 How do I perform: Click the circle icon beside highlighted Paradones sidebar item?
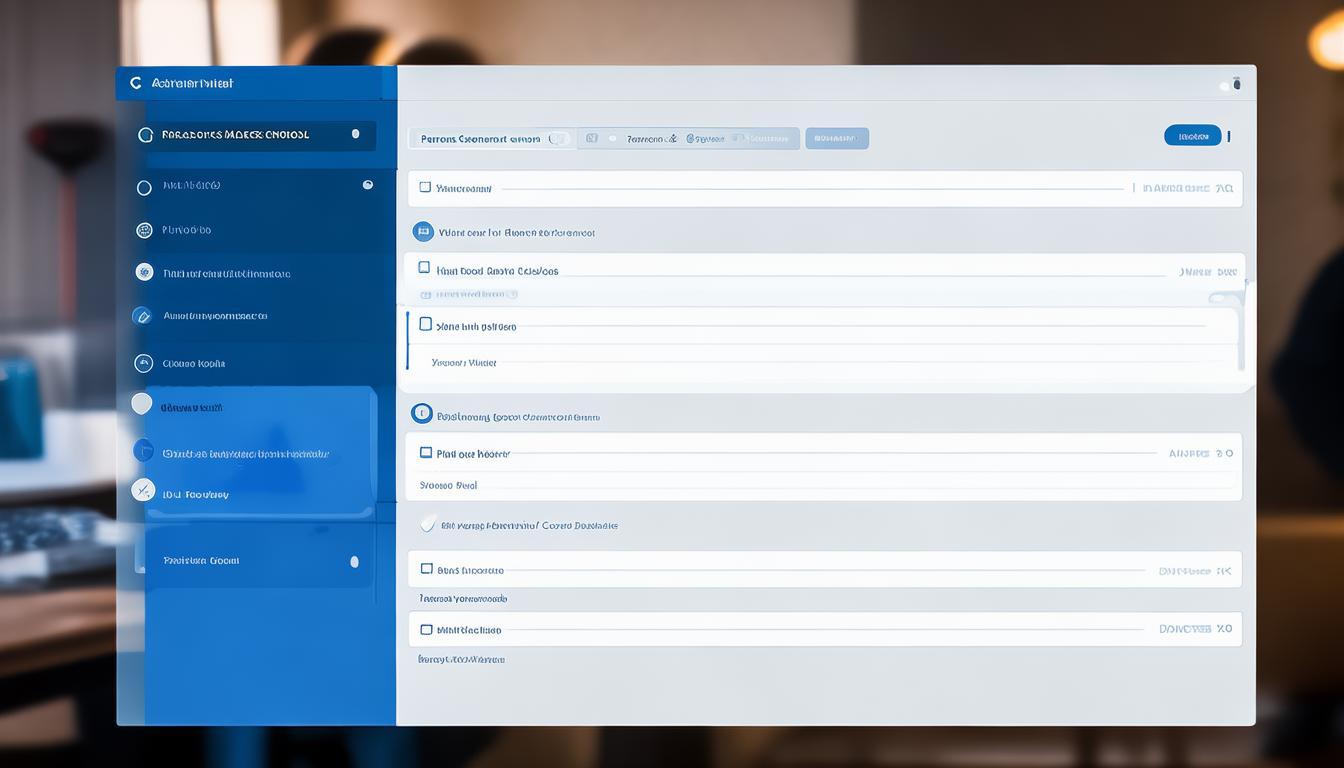pyautogui.click(x=145, y=135)
